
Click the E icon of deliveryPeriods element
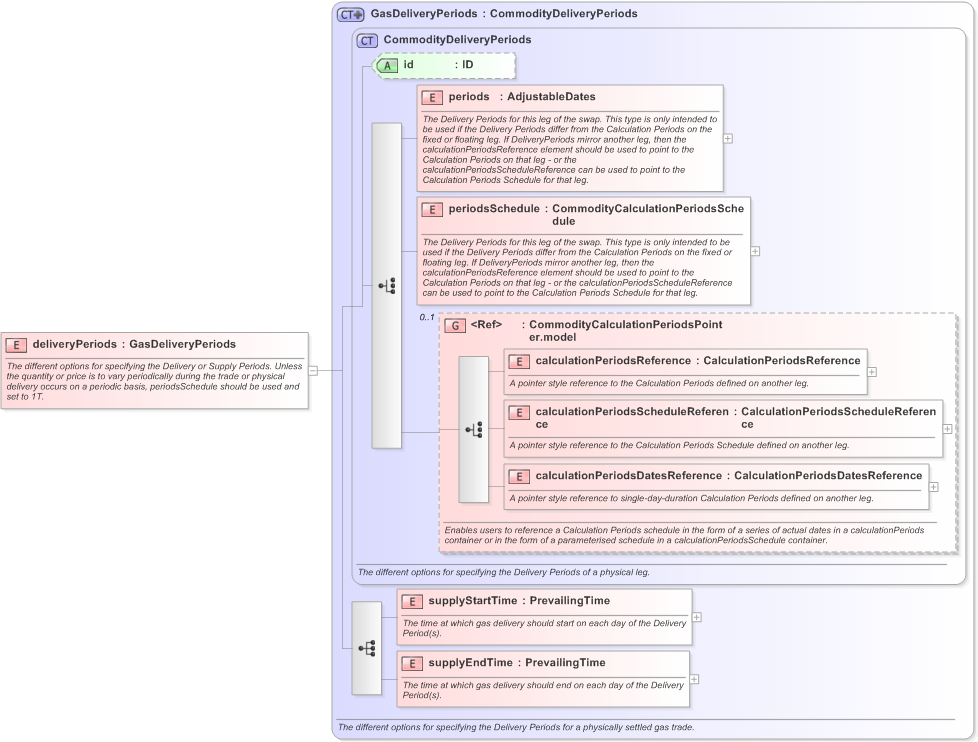[16, 345]
